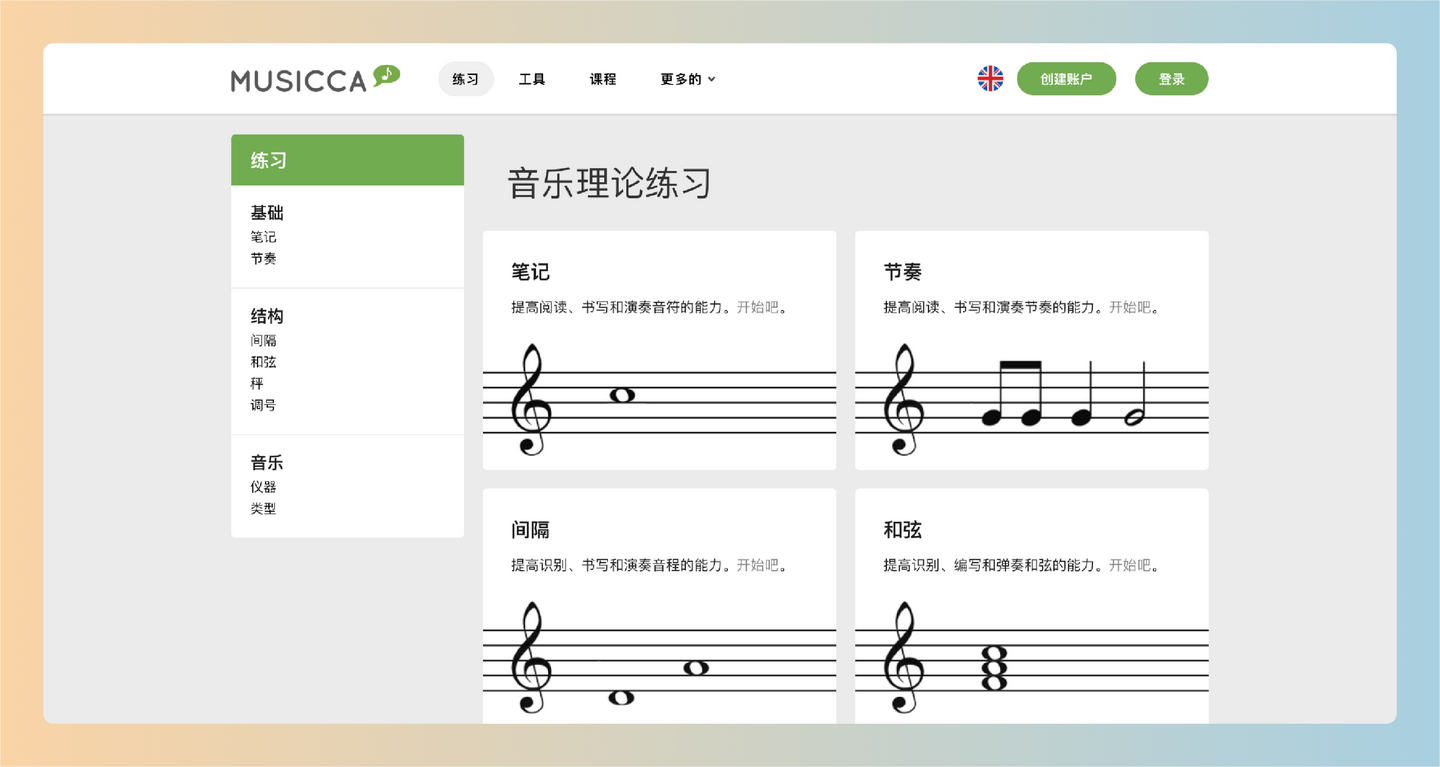The height and width of the screenshot is (767, 1440).
Task: Select 仪器 under 音乐 in the sidebar
Action: coord(262,486)
